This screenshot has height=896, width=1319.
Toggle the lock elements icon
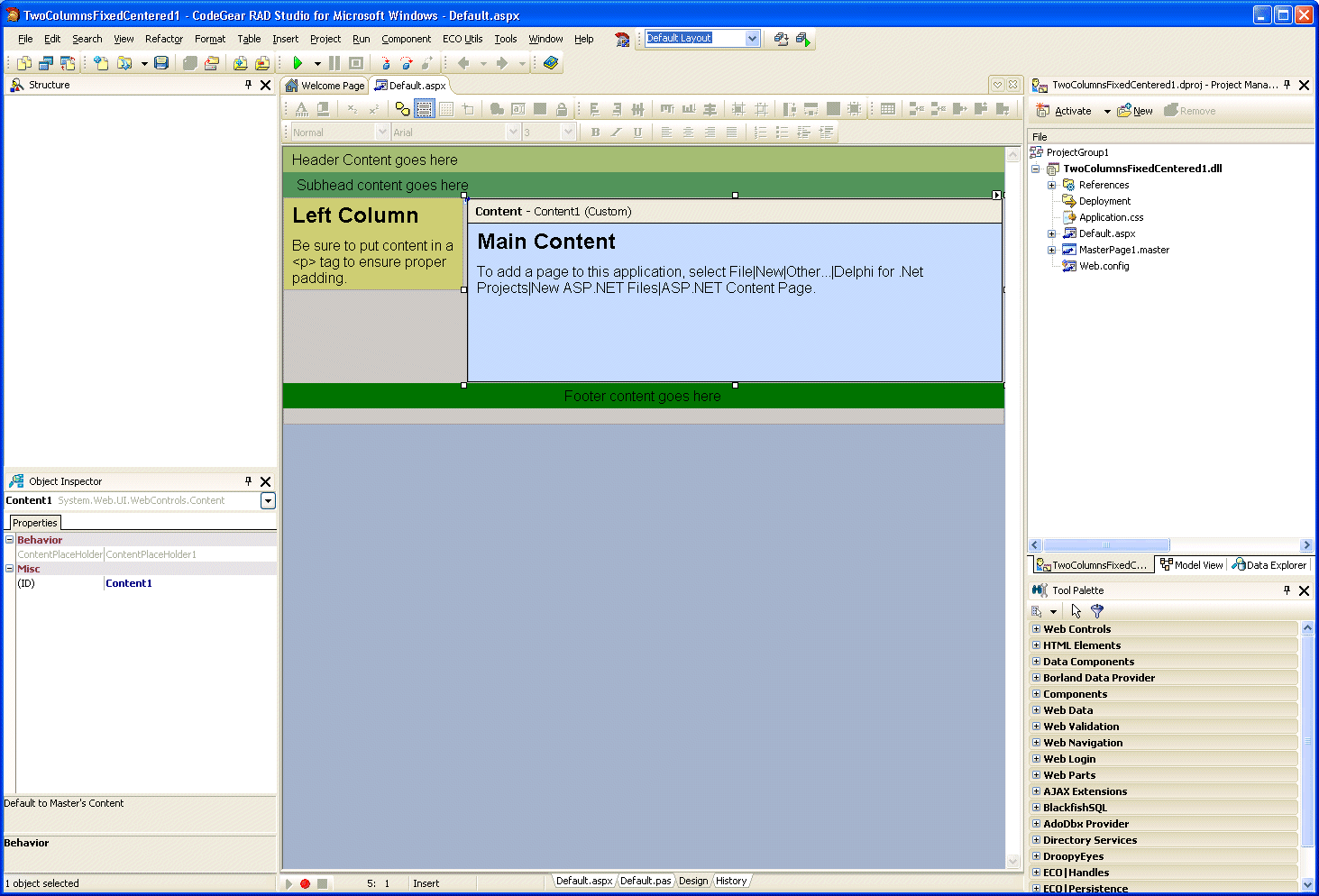[x=562, y=108]
